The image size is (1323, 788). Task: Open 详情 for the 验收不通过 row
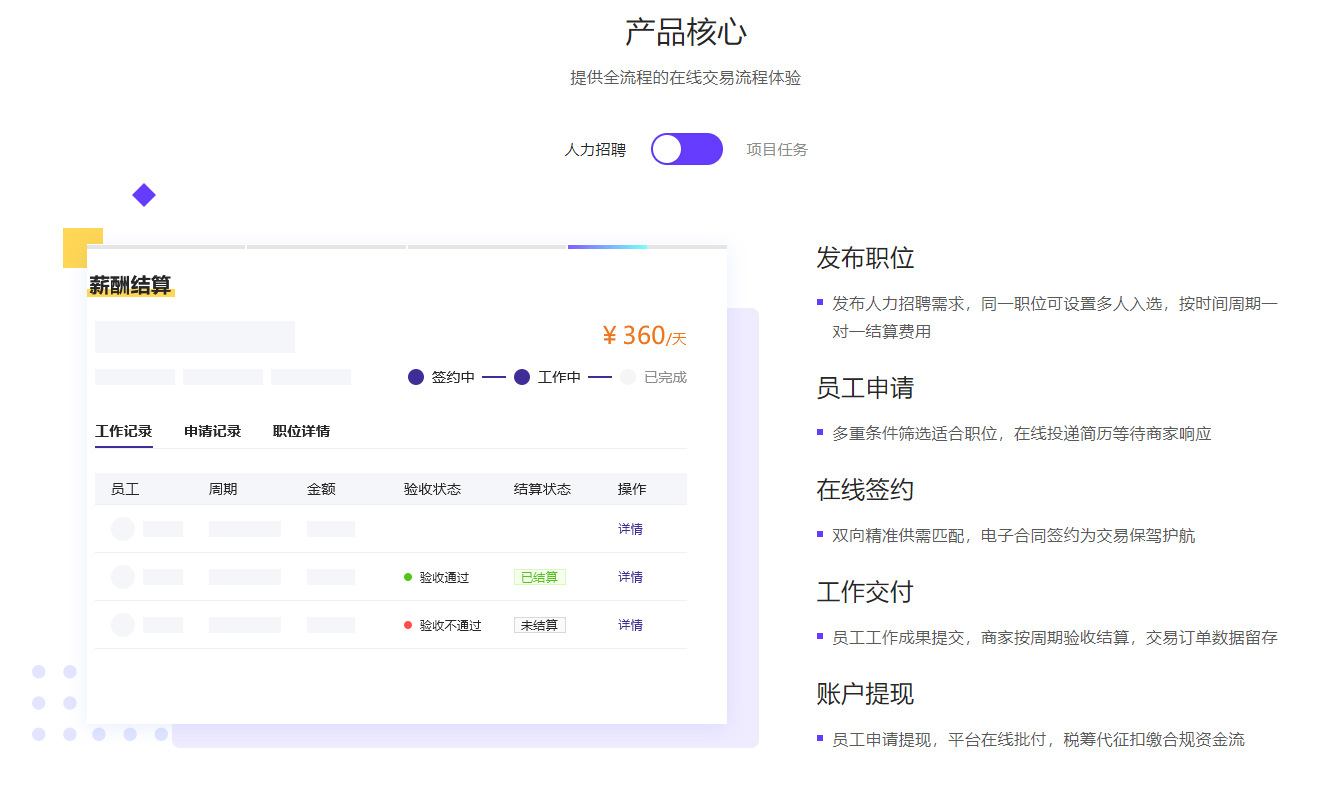point(630,625)
